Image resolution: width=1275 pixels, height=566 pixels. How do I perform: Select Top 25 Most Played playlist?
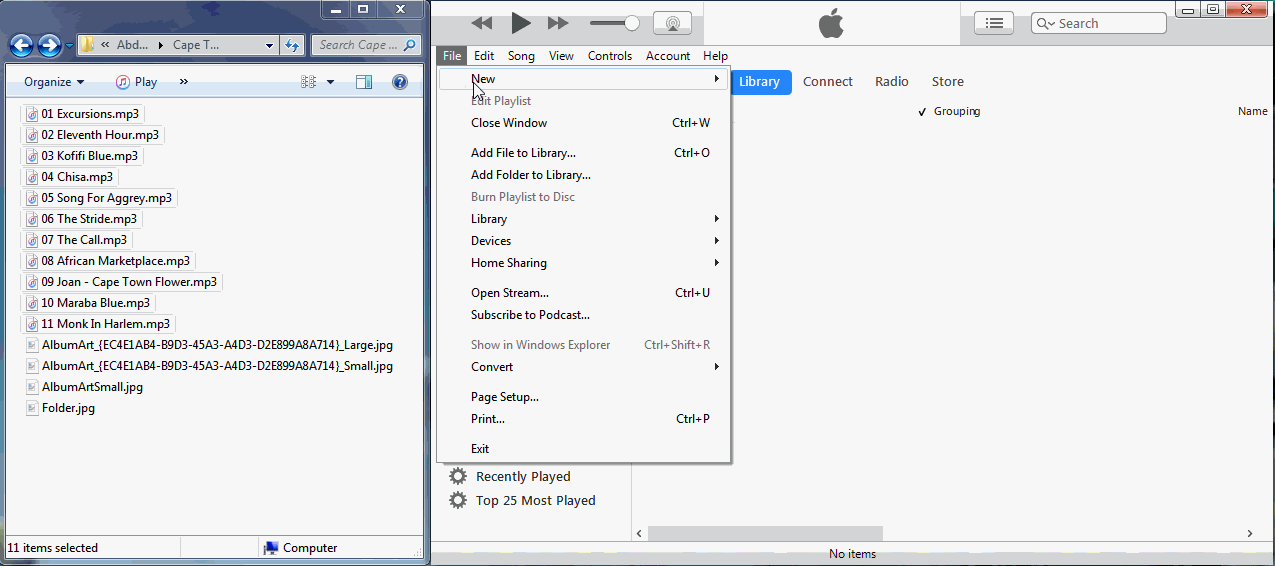(536, 500)
